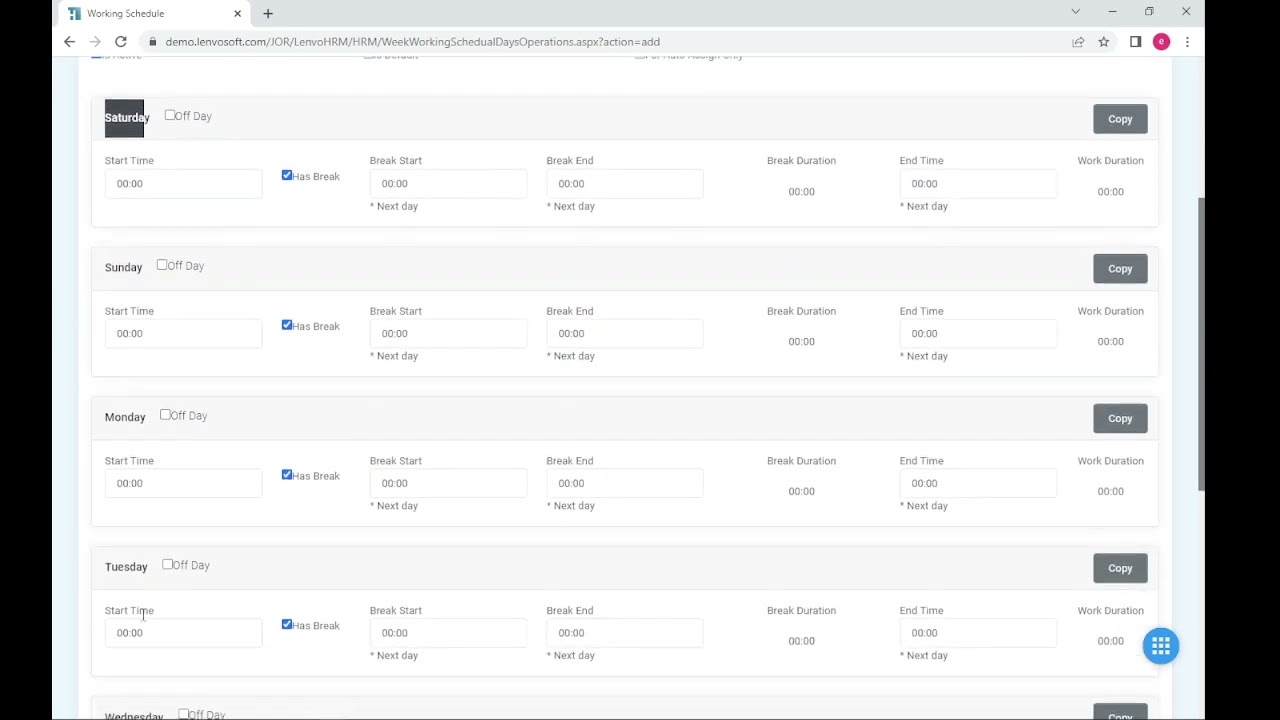Focus Tuesday Start Time field
This screenshot has height=720, width=1280.
183,633
